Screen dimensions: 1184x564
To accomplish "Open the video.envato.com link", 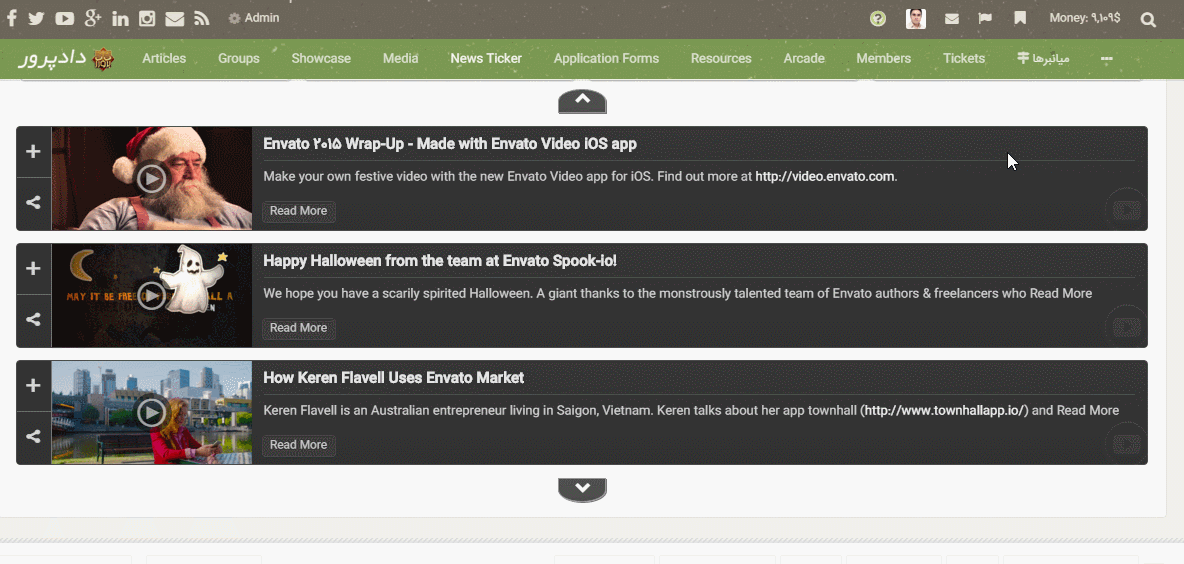I will pyautogui.click(x=824, y=177).
